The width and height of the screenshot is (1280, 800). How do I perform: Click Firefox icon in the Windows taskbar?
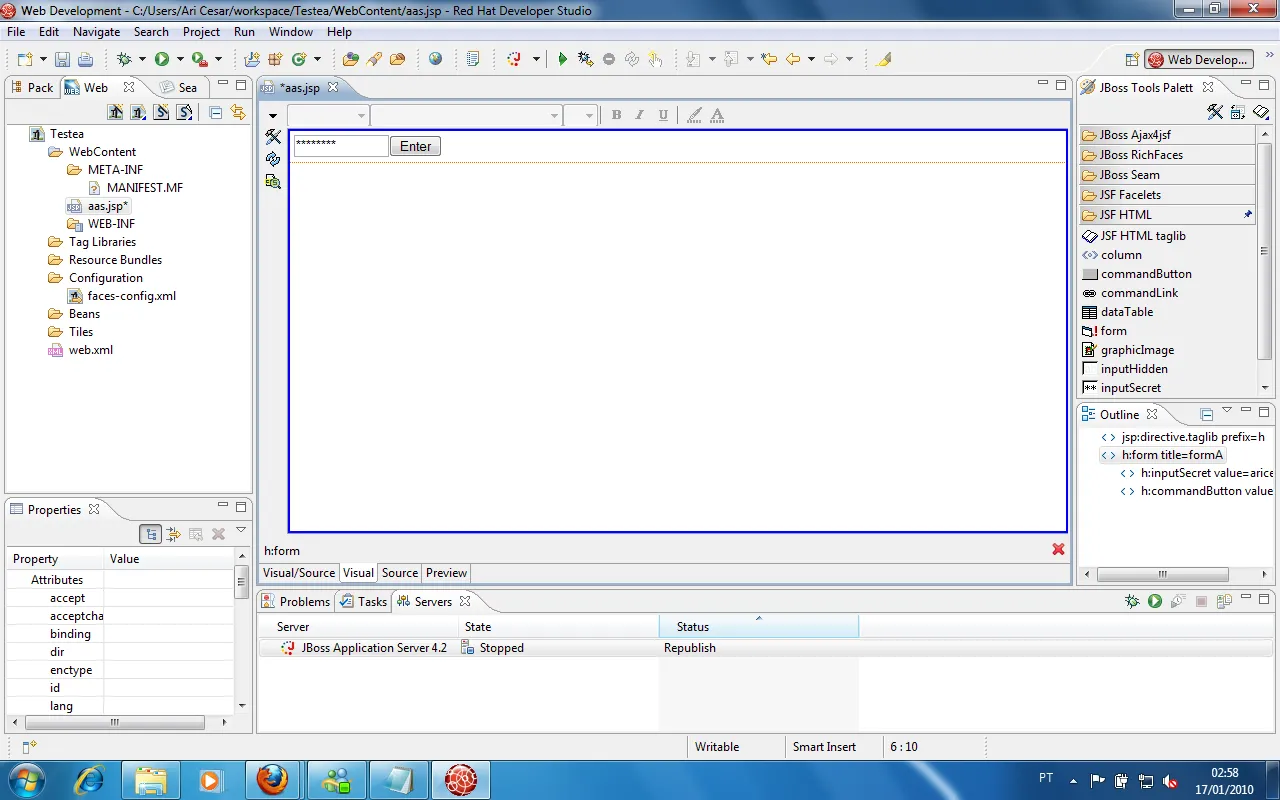(272, 779)
